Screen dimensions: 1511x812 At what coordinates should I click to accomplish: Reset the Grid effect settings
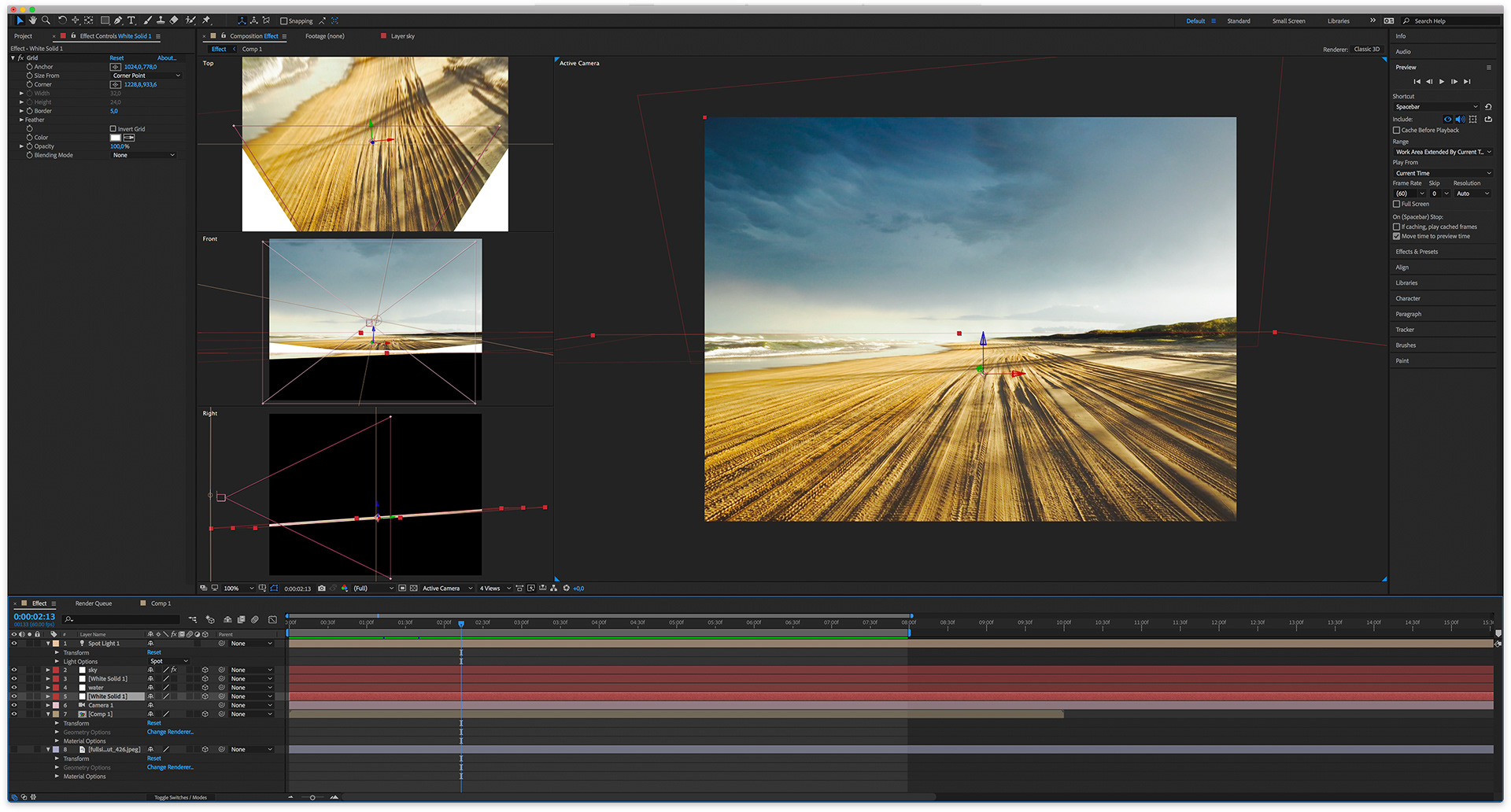coord(116,58)
